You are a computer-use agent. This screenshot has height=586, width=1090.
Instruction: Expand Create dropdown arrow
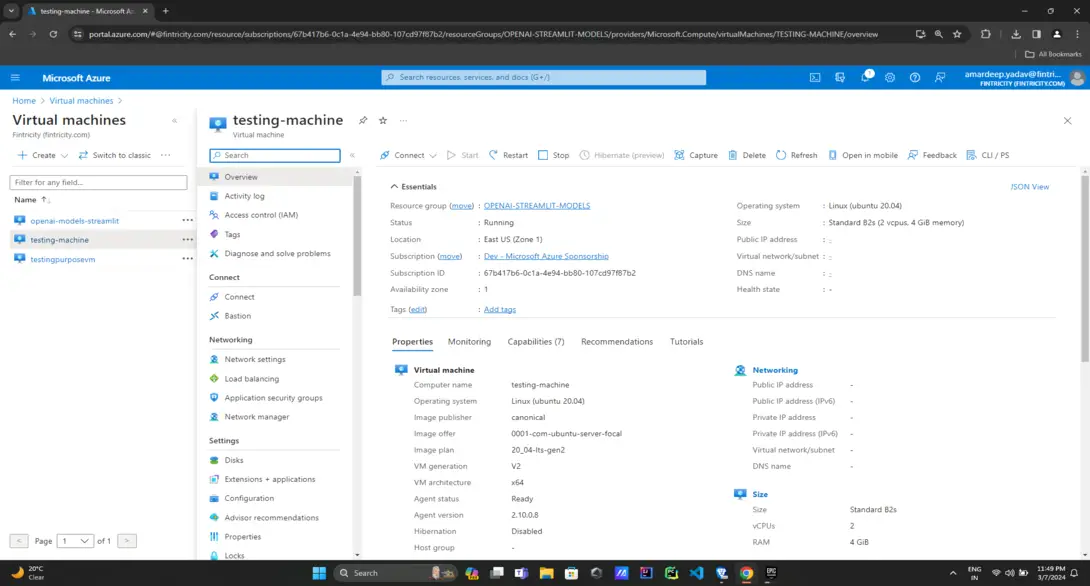pyautogui.click(x=65, y=156)
